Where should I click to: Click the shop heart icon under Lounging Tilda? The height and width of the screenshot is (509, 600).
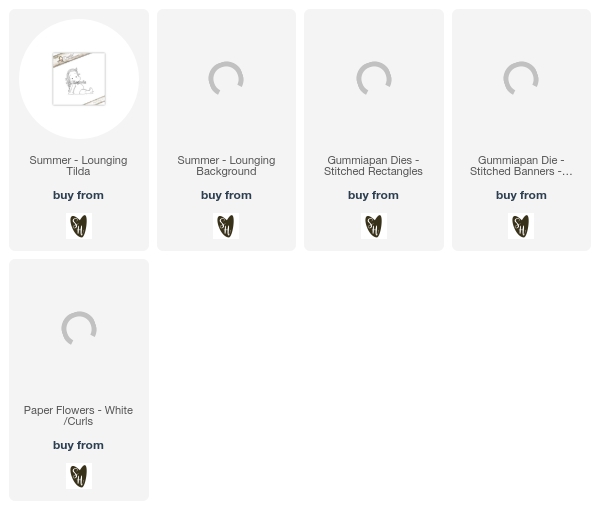[x=79, y=226]
